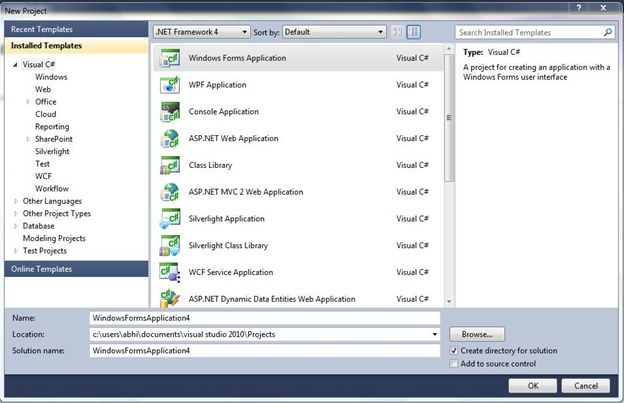Select the Workflow category

coord(52,189)
